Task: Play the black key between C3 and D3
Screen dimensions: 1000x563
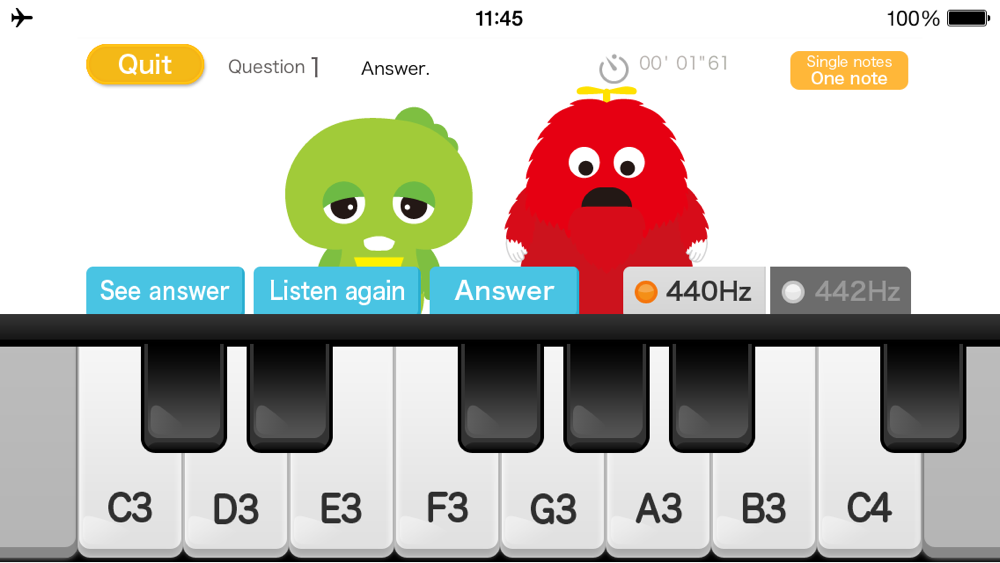Action: 184,395
